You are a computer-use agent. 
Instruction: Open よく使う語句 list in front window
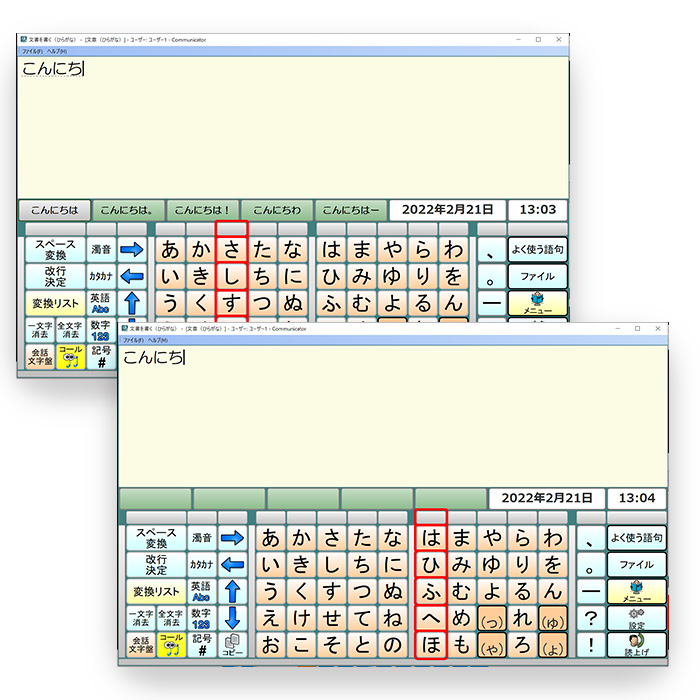(636, 538)
